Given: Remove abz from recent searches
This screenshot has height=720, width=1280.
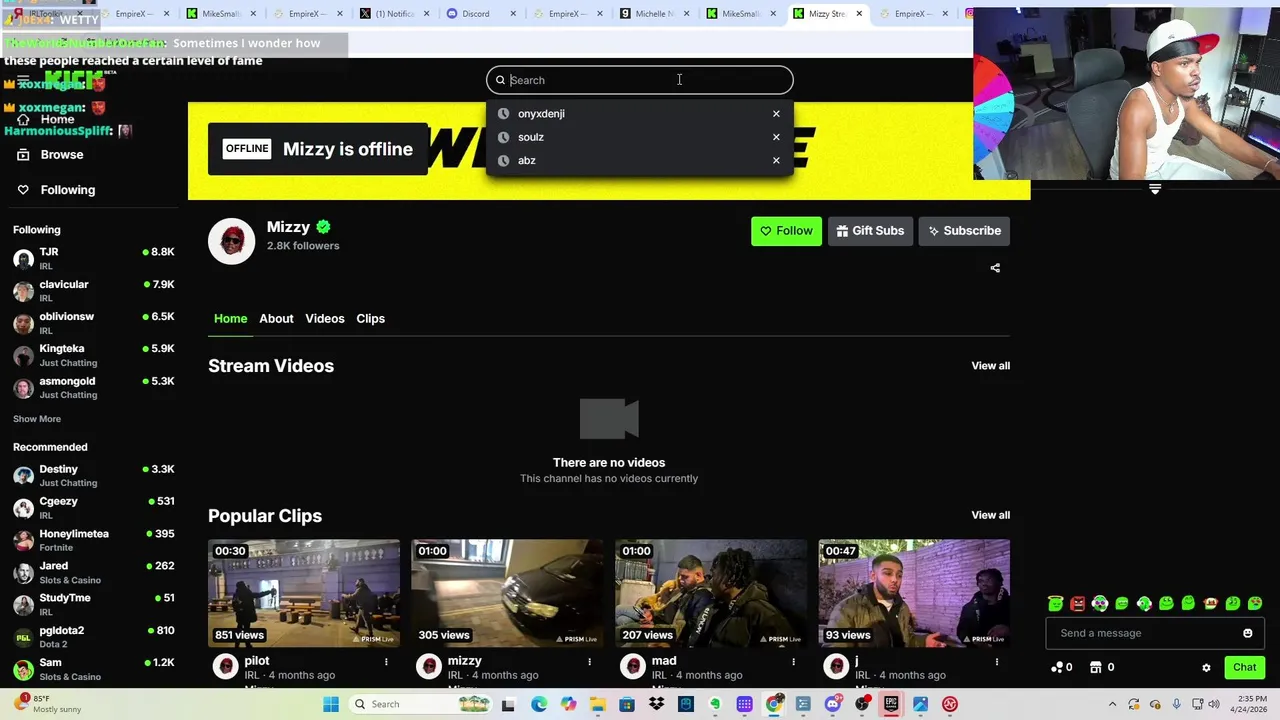Looking at the screenshot, I should (776, 160).
